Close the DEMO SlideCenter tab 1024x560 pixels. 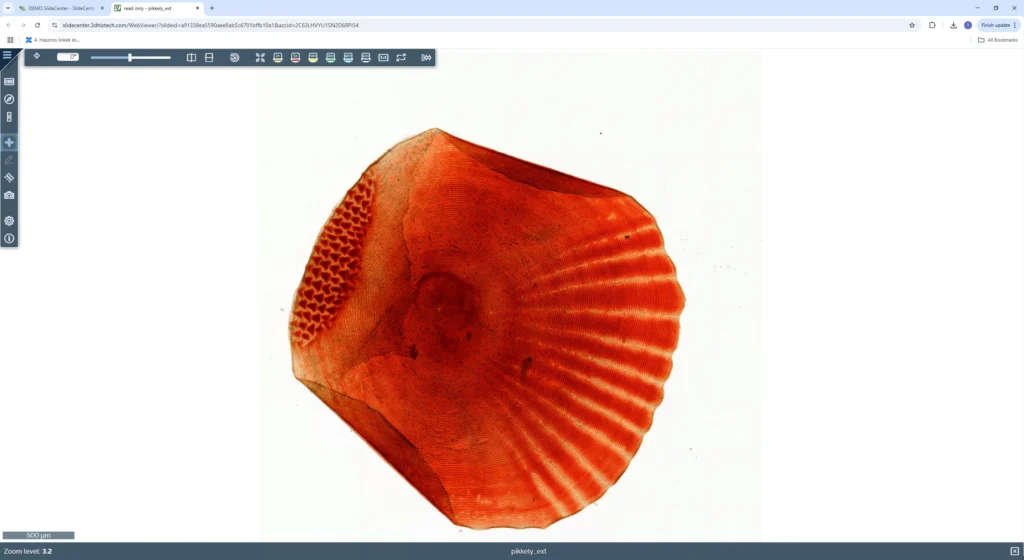[x=102, y=8]
